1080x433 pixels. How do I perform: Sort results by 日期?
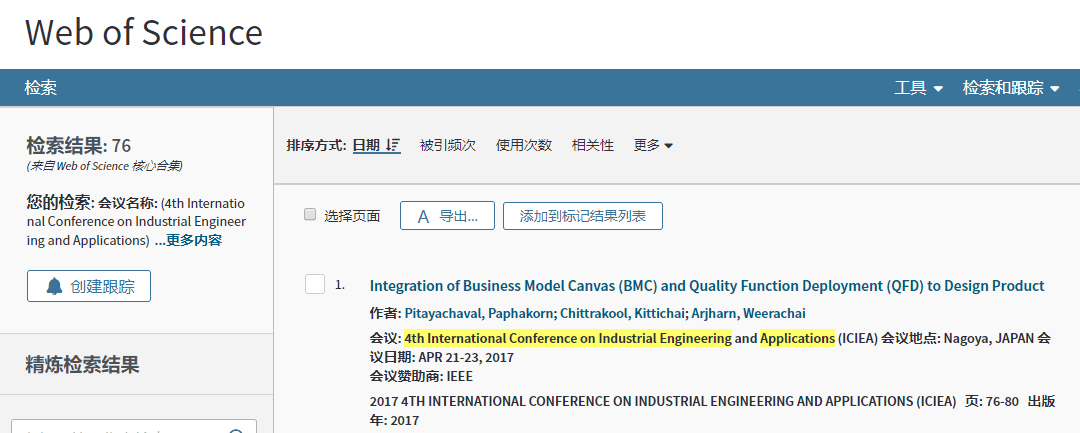coord(377,145)
